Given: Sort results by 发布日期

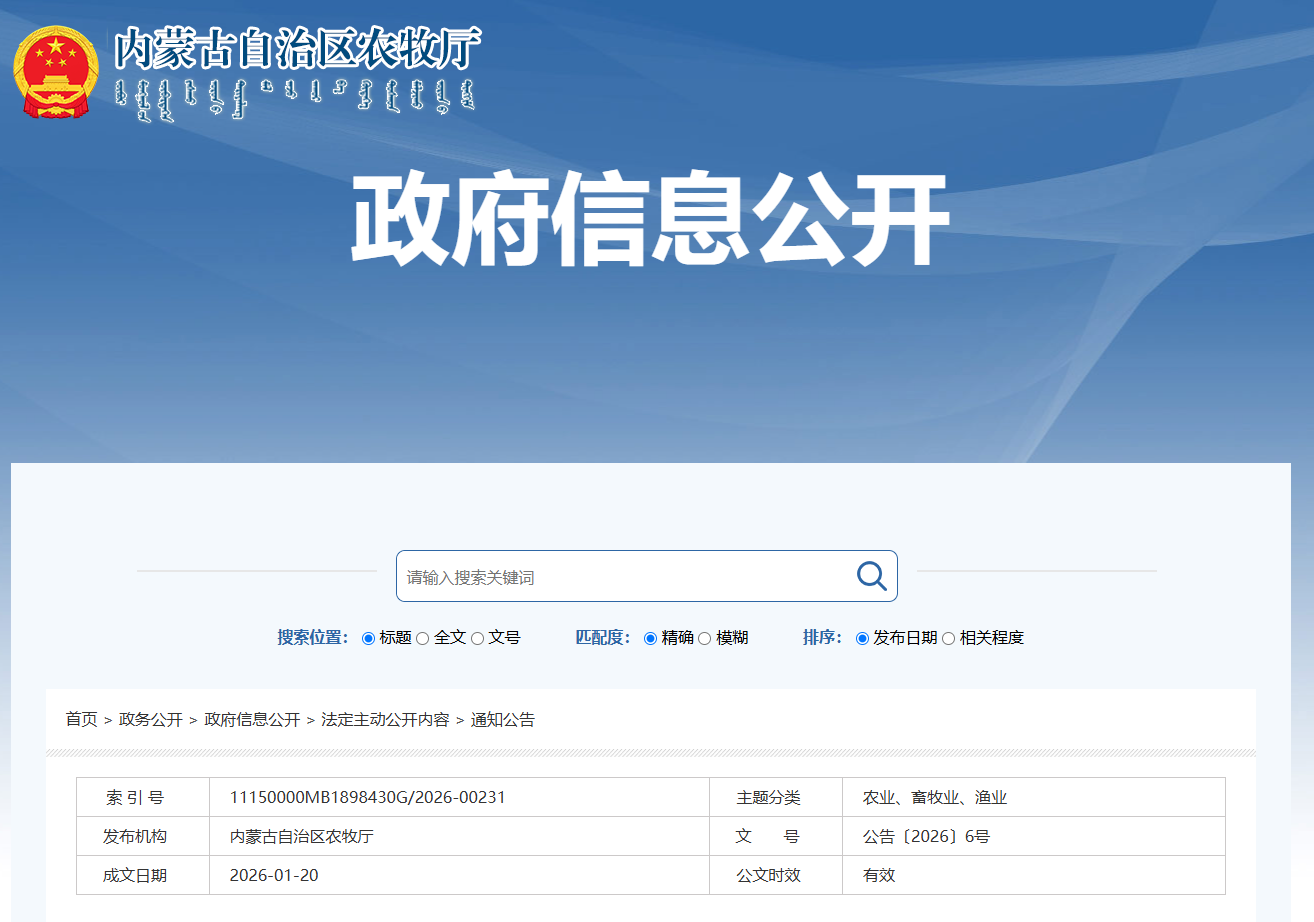Looking at the screenshot, I should coord(862,638).
